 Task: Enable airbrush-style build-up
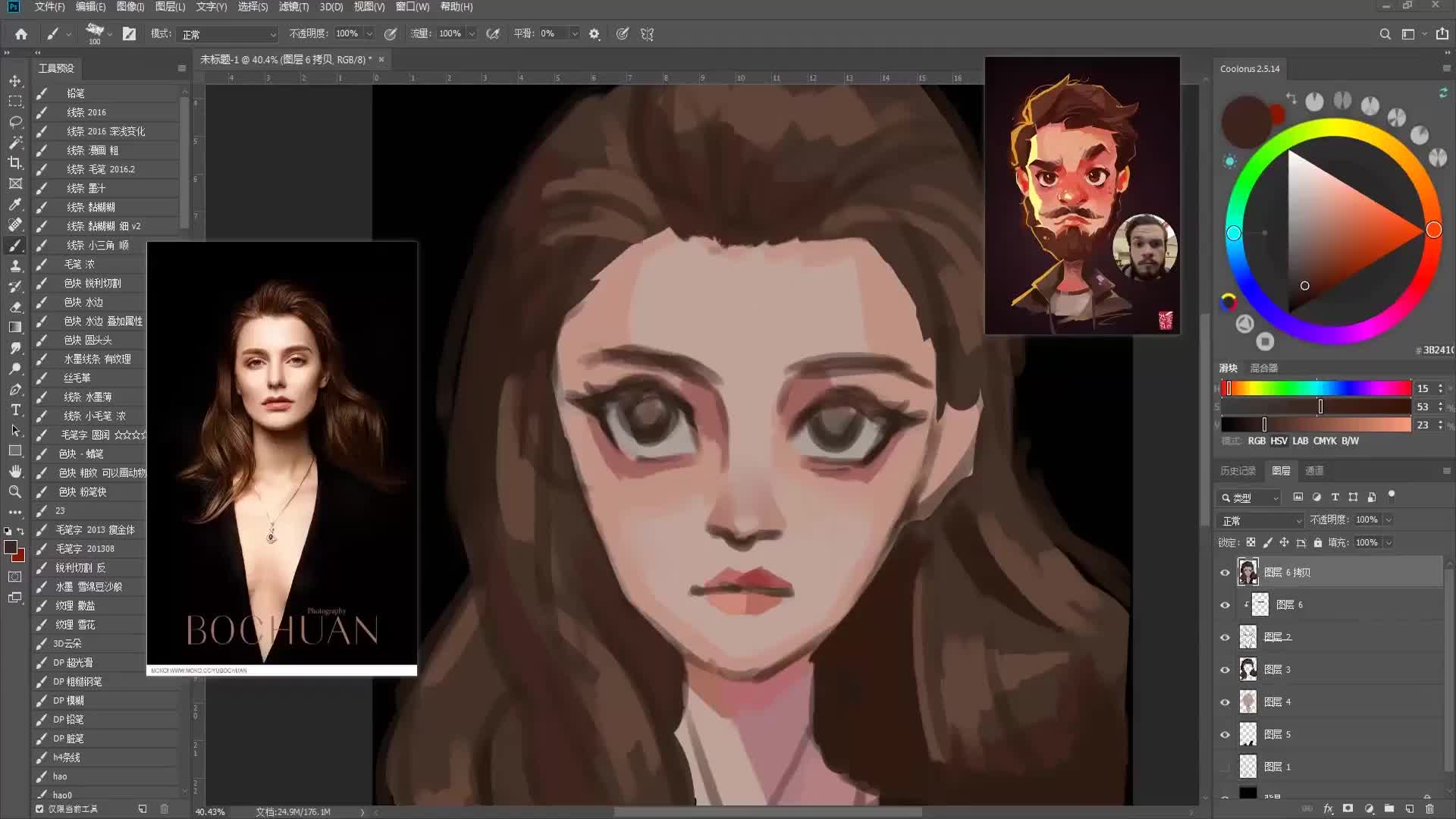[493, 33]
